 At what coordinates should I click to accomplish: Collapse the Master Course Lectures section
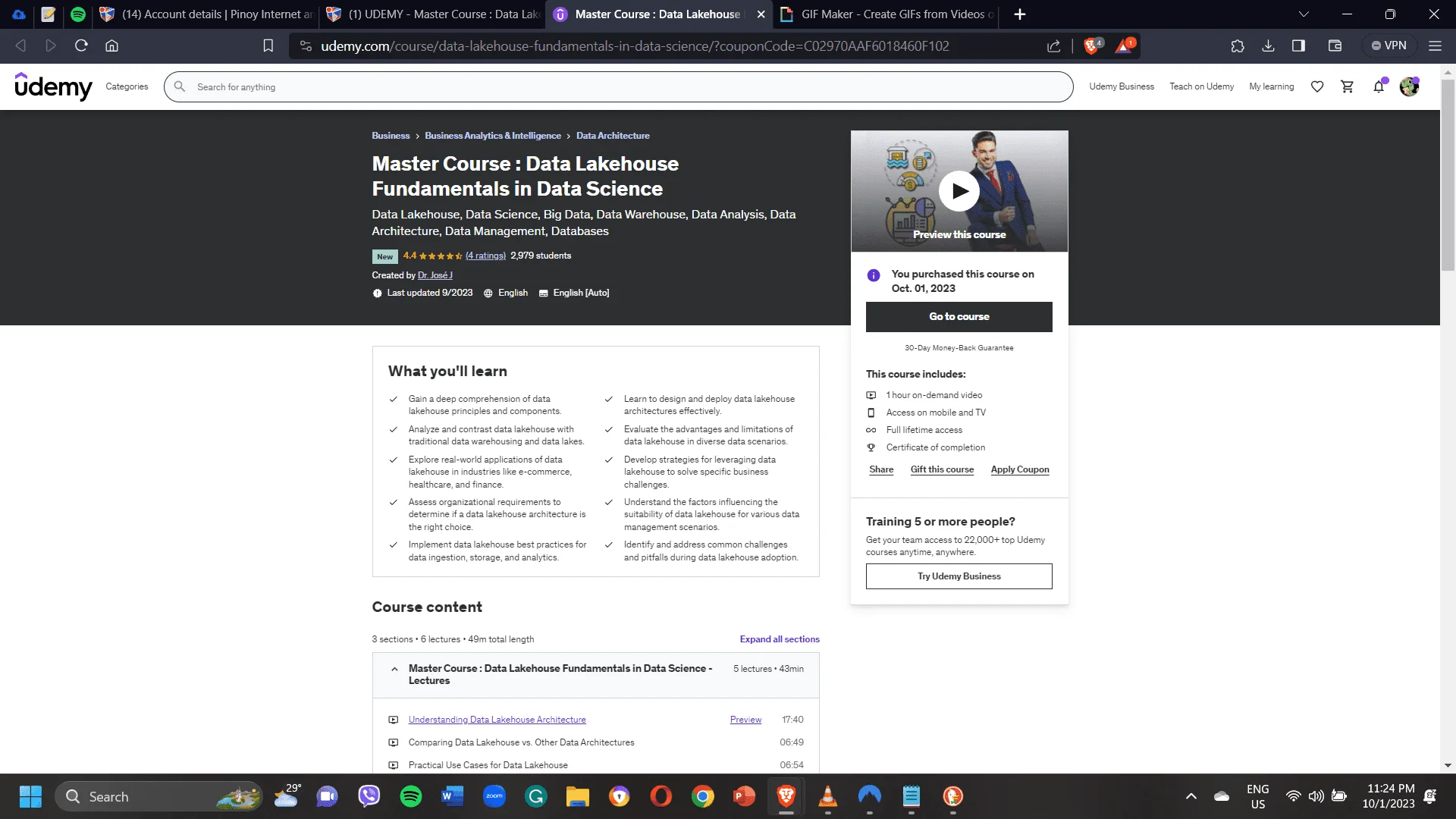point(596,675)
